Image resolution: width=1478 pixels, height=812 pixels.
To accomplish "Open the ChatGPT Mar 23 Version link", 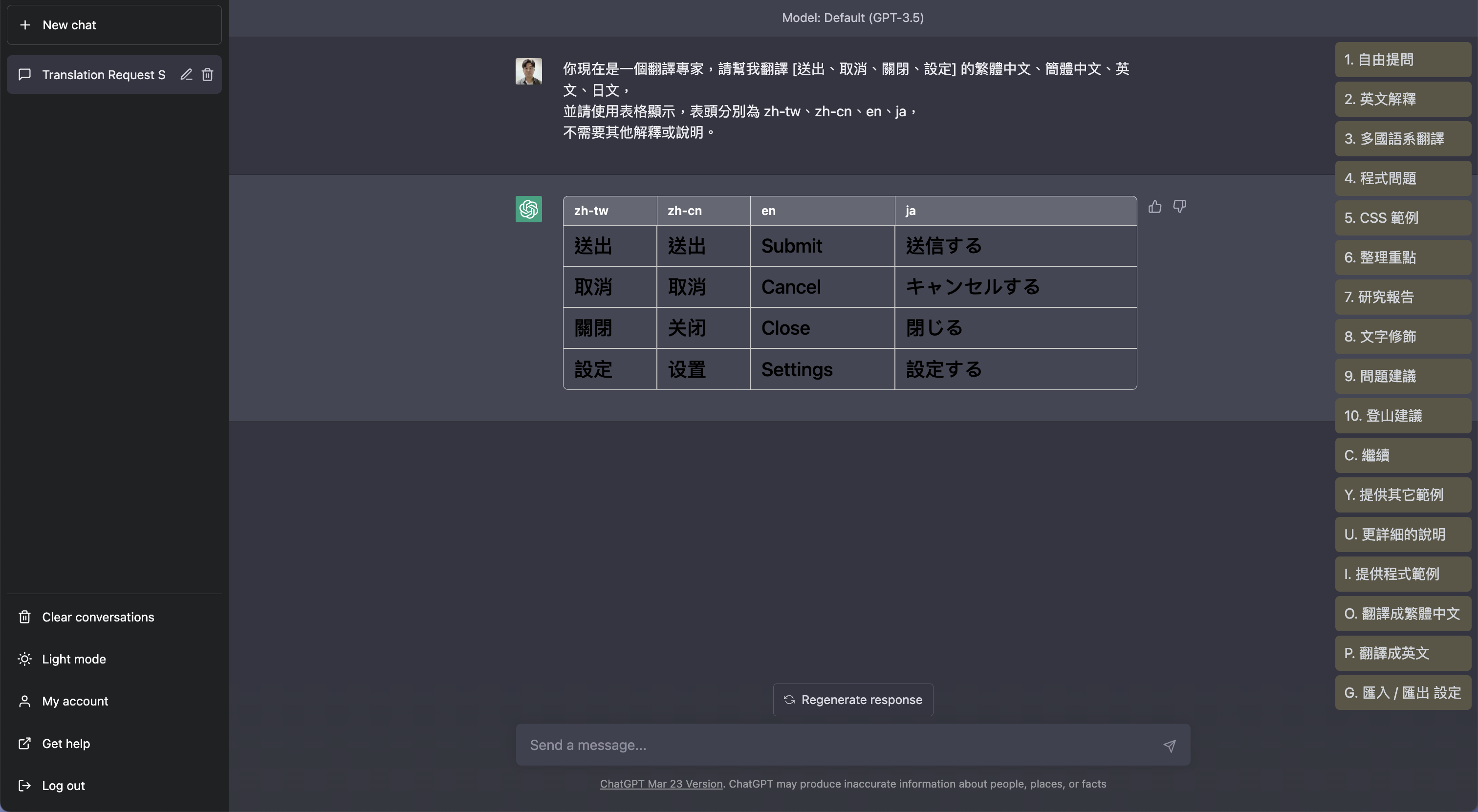I will [x=661, y=784].
